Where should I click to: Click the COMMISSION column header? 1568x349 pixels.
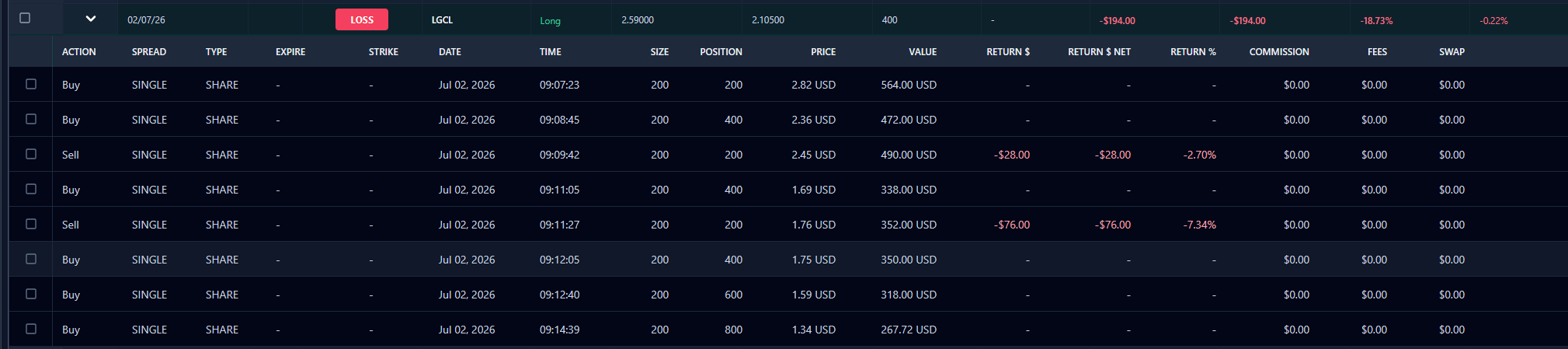click(x=1279, y=52)
